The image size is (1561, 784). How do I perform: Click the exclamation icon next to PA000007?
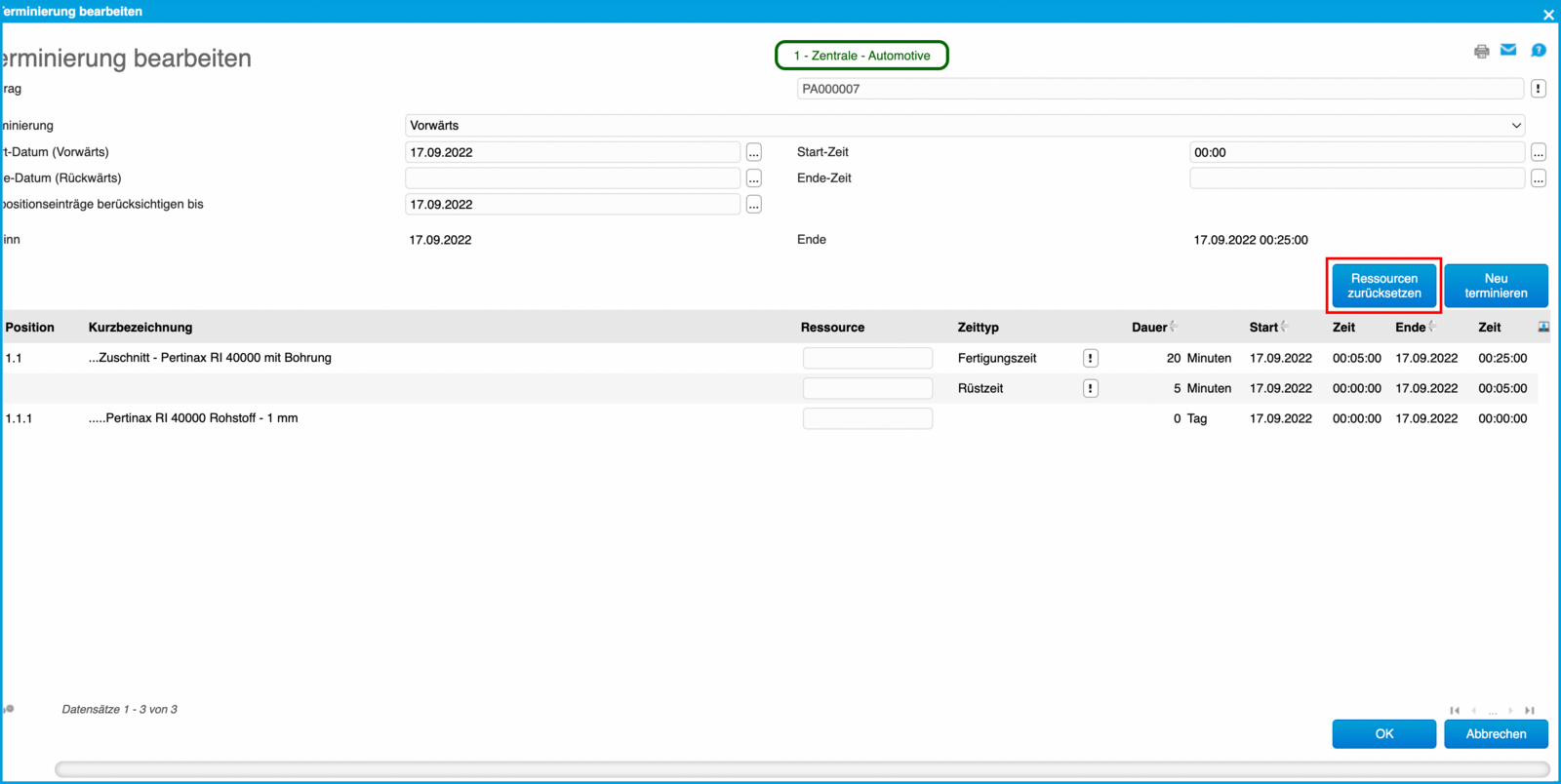point(1539,89)
